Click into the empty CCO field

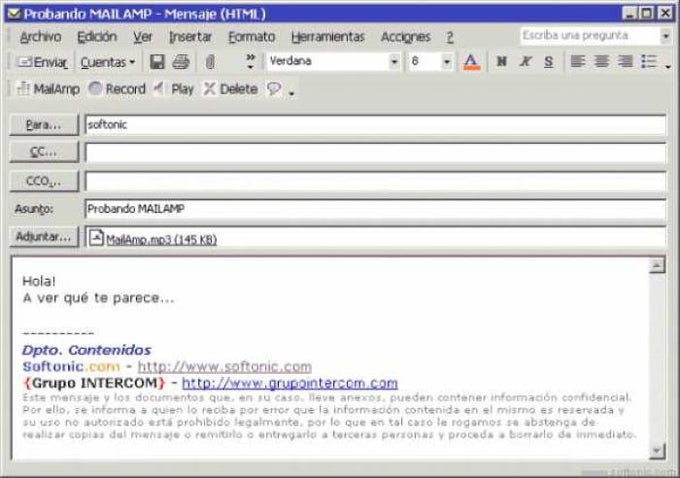(376, 181)
